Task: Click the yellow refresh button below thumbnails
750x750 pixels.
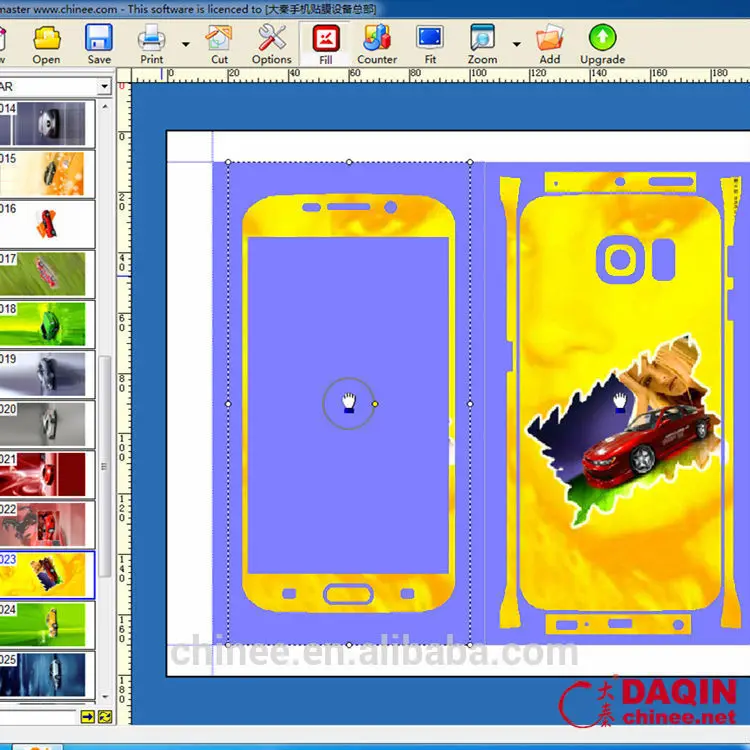Action: 104,717
